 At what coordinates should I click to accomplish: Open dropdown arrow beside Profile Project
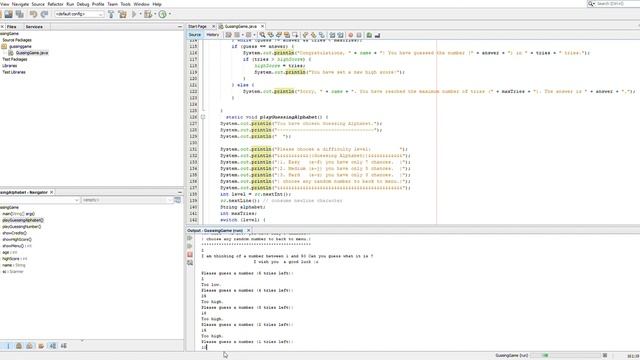pyautogui.click(x=170, y=14)
